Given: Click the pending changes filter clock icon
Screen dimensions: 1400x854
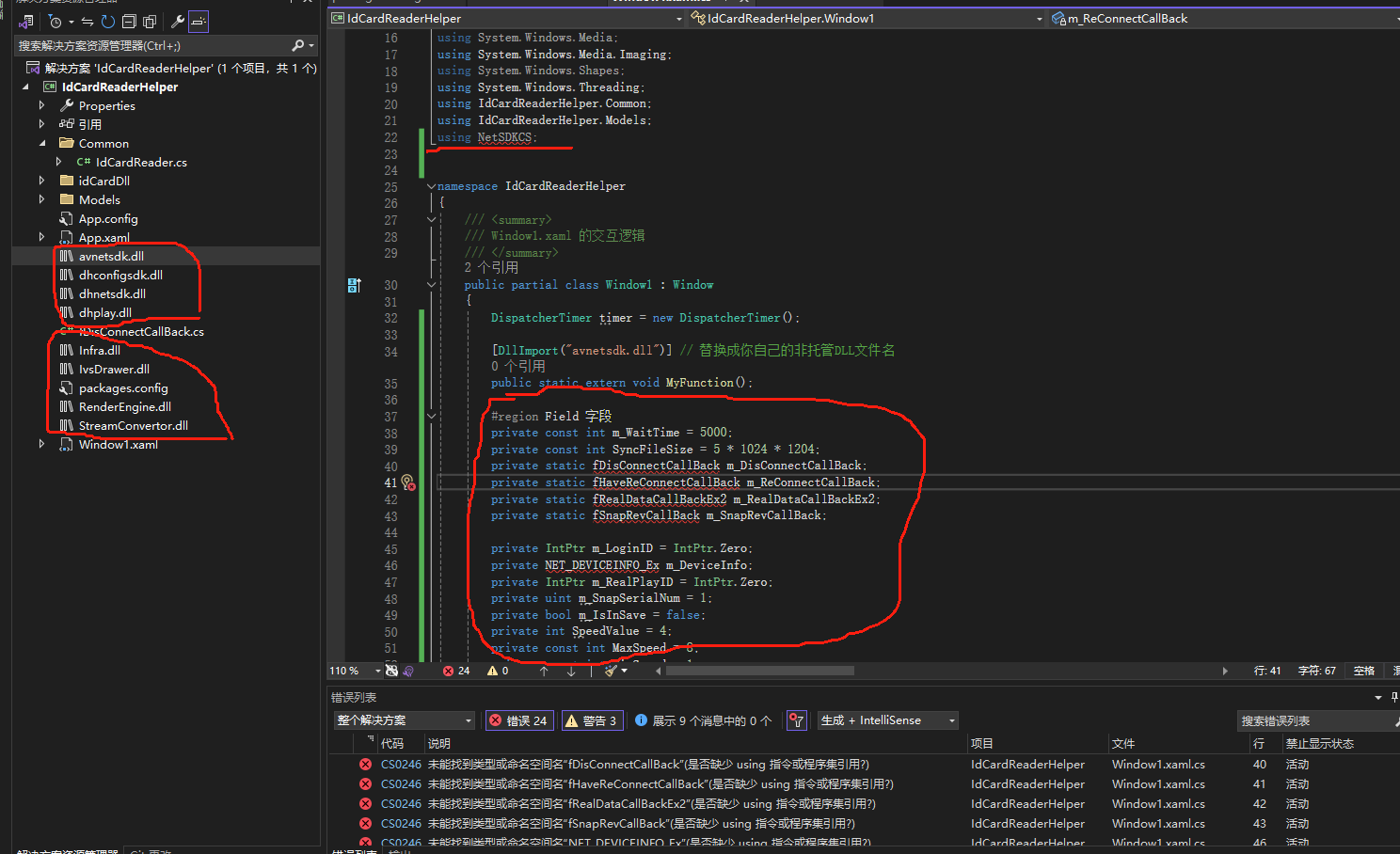Looking at the screenshot, I should tap(56, 22).
